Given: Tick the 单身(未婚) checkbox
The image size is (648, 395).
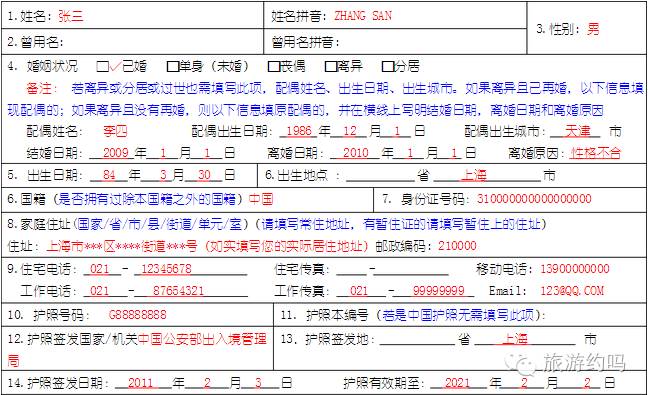Looking at the screenshot, I should click(173, 67).
